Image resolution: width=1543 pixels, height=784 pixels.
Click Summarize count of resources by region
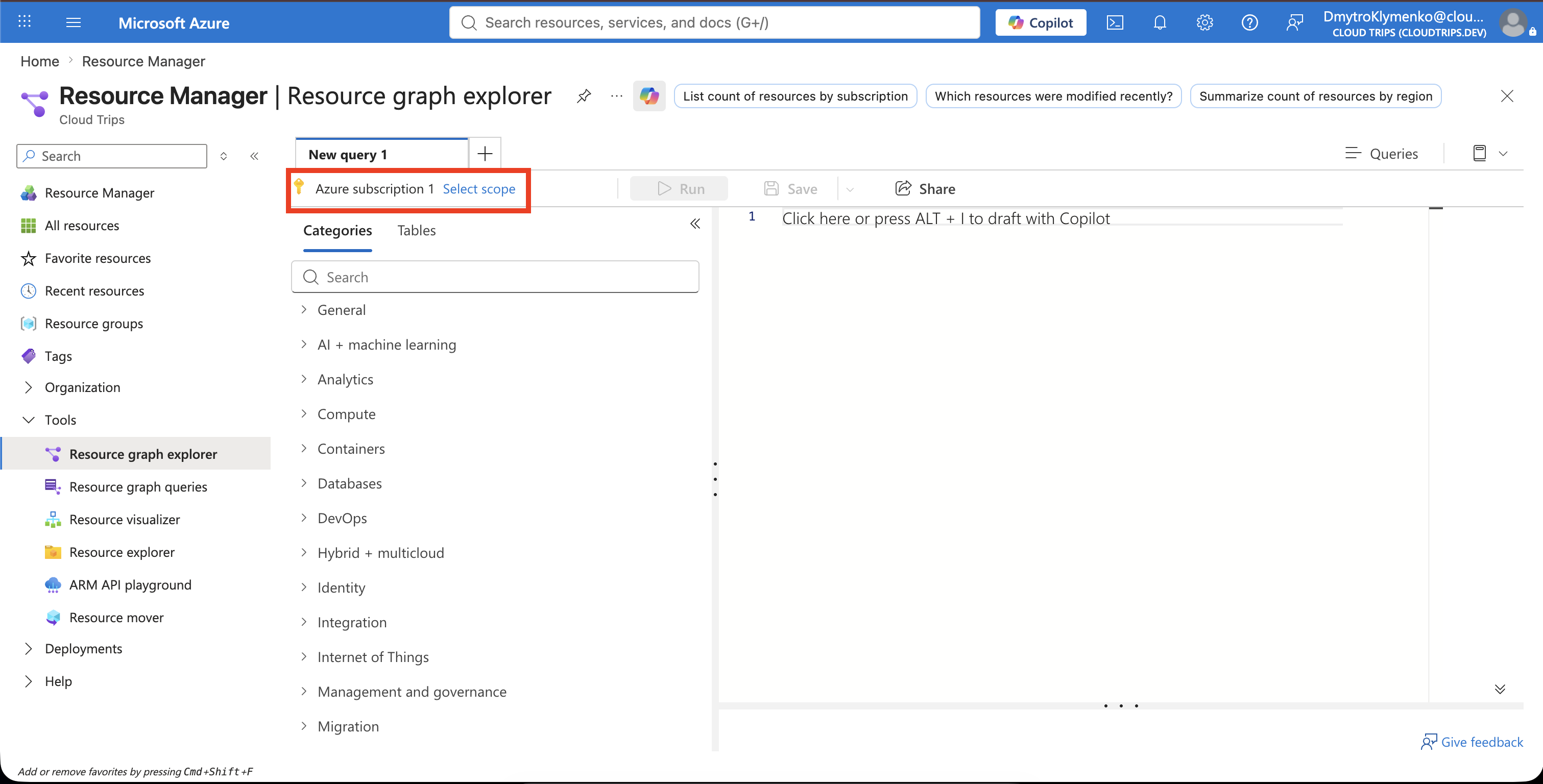point(1315,96)
